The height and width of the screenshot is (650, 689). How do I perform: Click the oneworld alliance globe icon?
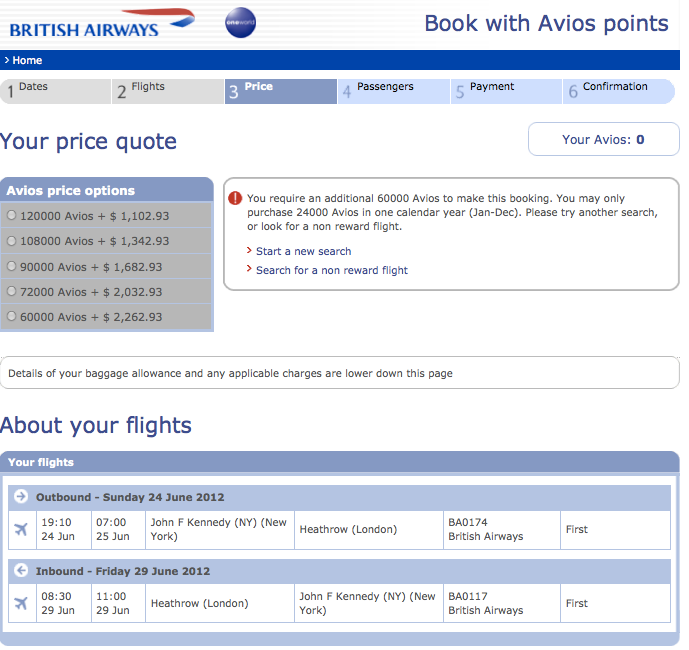240,22
